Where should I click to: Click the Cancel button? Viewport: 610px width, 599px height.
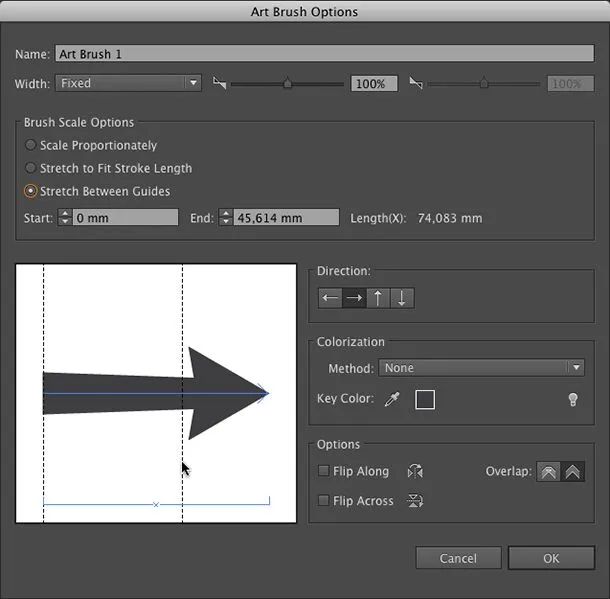point(458,559)
